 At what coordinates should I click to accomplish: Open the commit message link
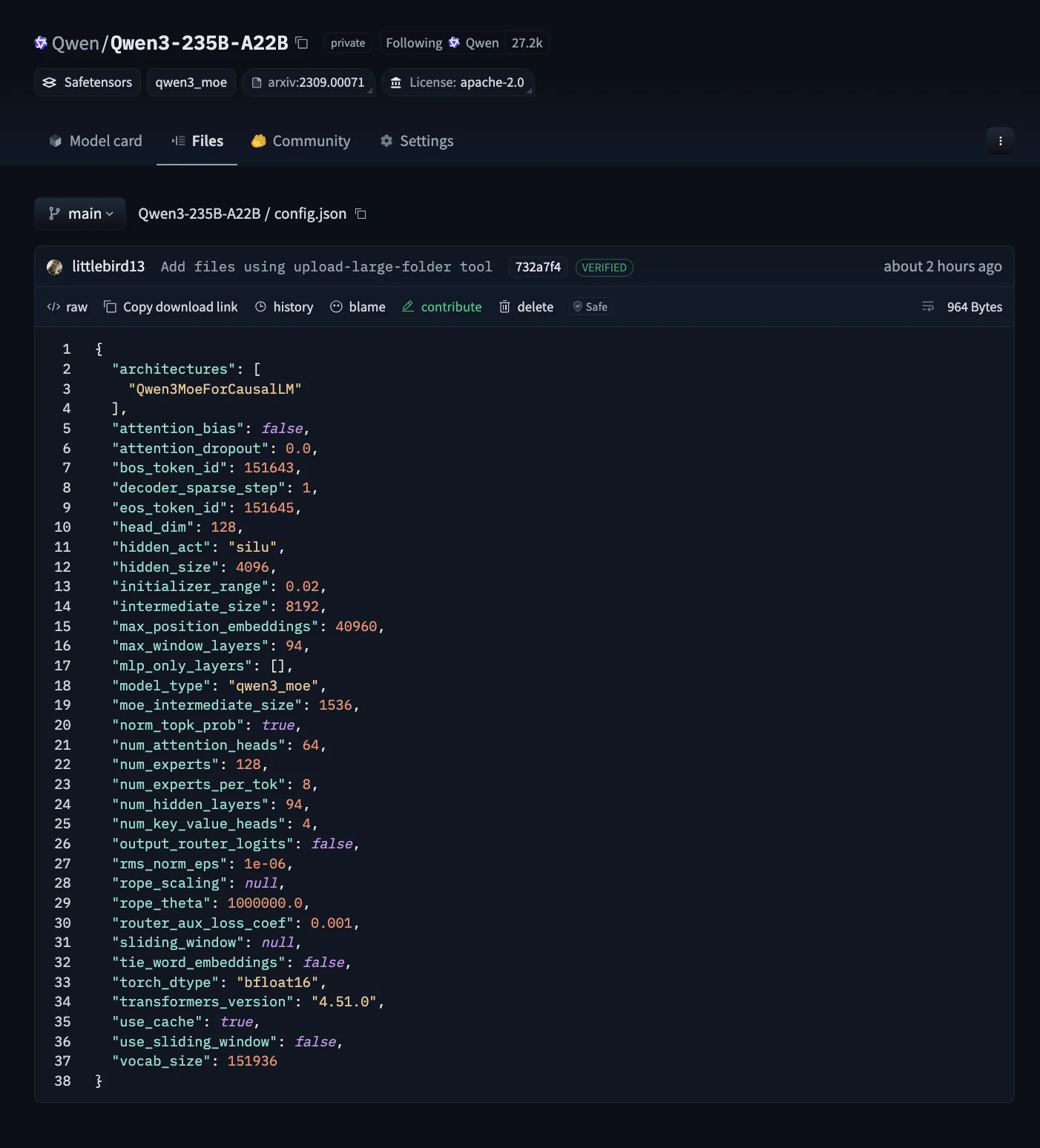326,267
